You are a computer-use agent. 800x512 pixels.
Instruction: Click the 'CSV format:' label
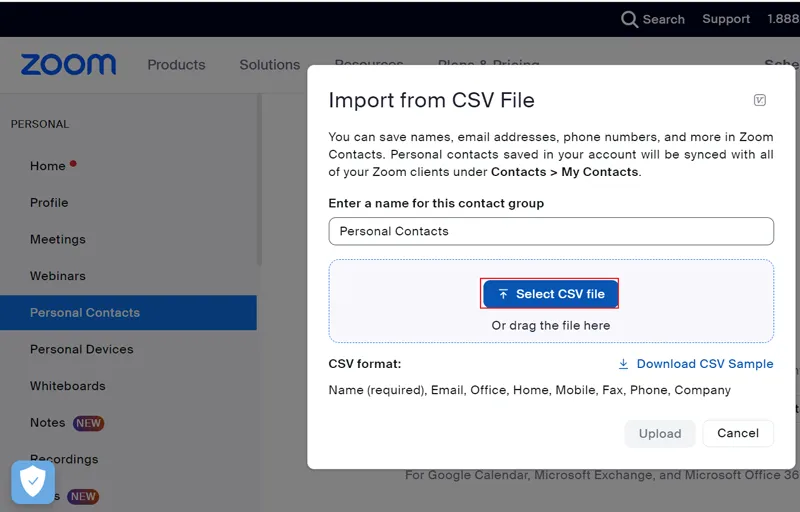pos(365,364)
